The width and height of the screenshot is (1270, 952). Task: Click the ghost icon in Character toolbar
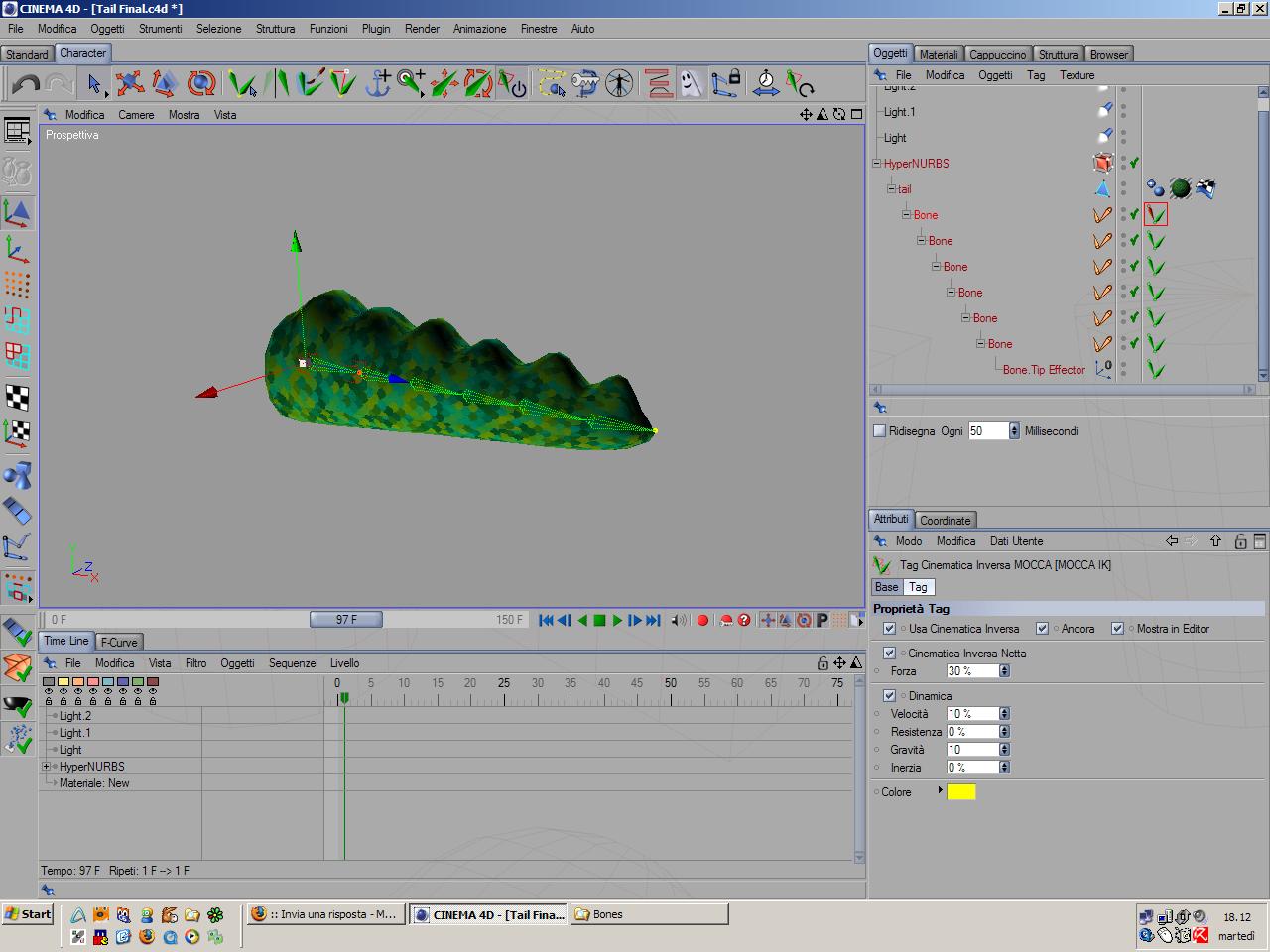[x=692, y=83]
